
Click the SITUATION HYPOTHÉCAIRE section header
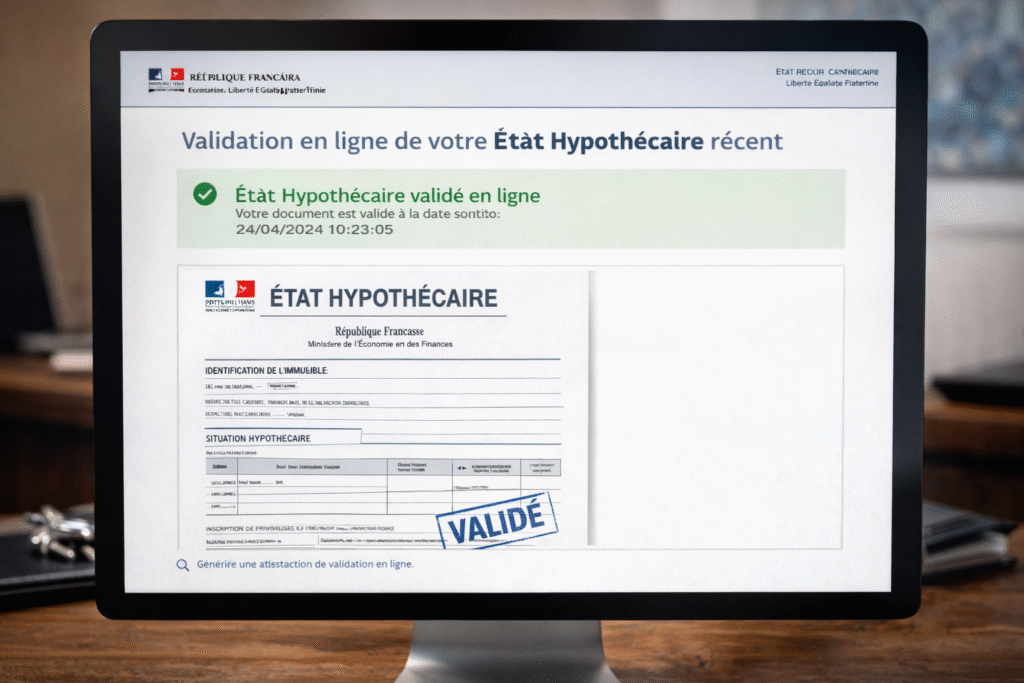tap(259, 437)
